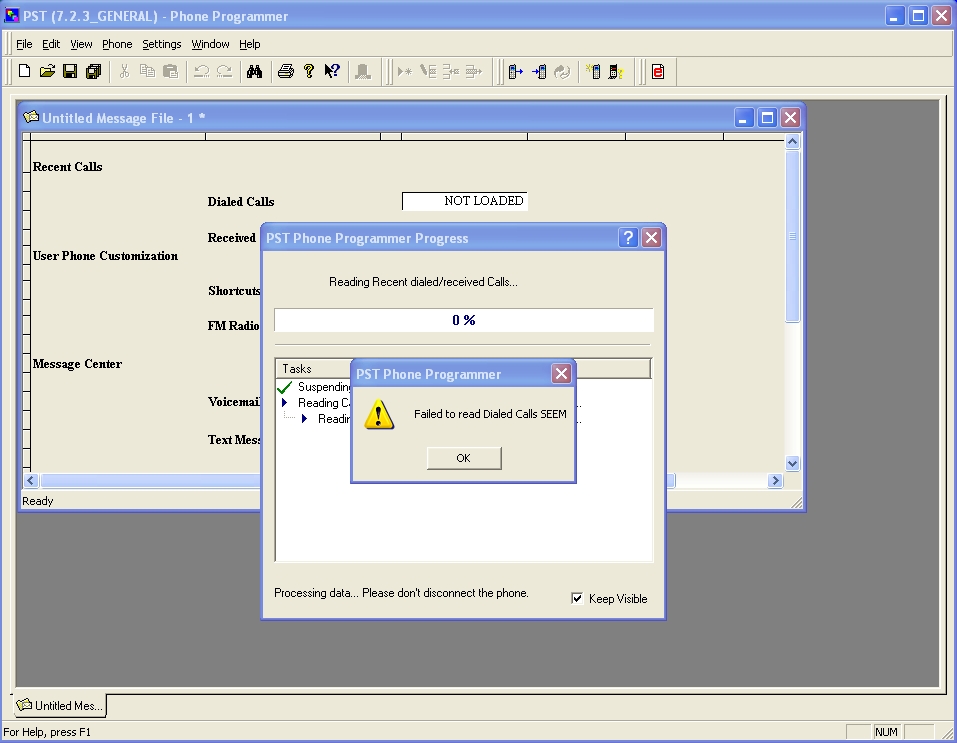Screen dimensions: 957x743
Task: Save the file with the floppy disk icon
Action: click(70, 71)
